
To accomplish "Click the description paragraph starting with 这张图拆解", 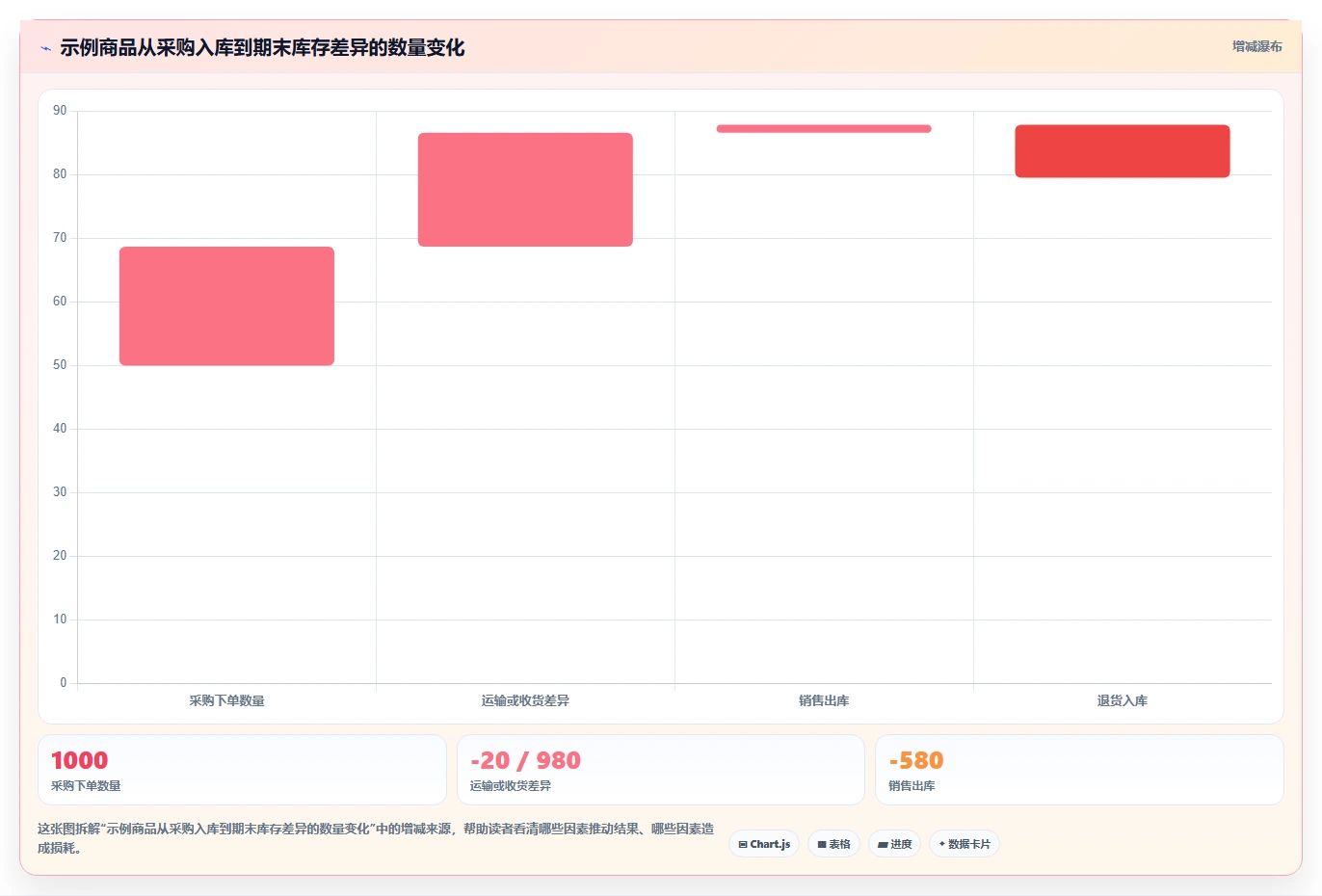I will point(376,838).
